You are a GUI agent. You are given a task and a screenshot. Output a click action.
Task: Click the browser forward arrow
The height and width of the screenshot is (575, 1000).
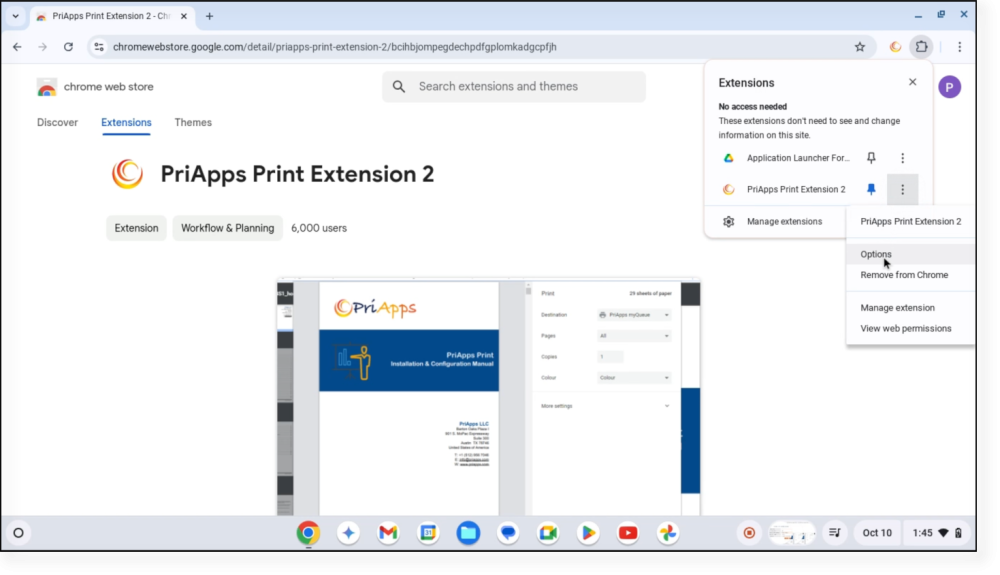click(42, 47)
